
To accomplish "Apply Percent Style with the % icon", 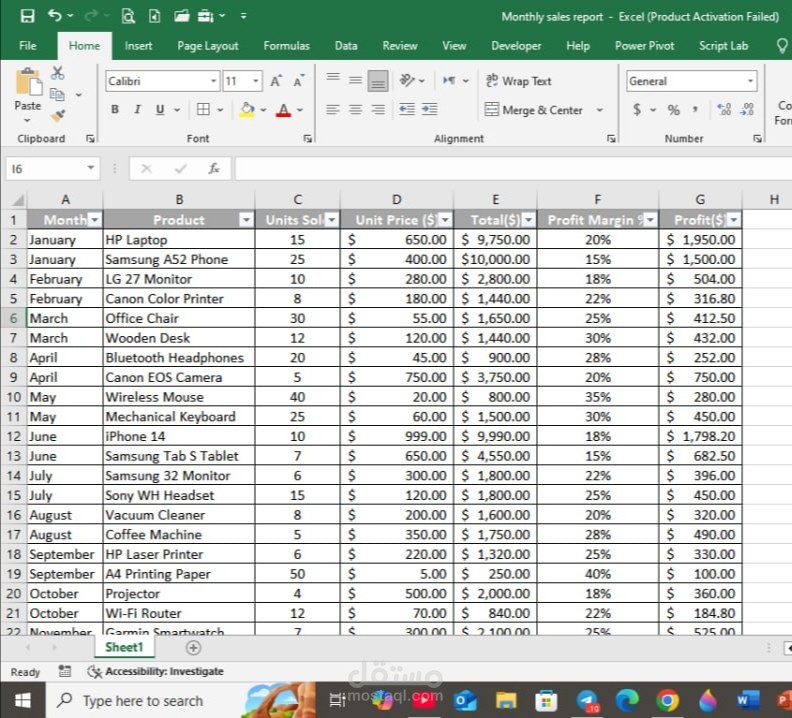I will point(673,110).
